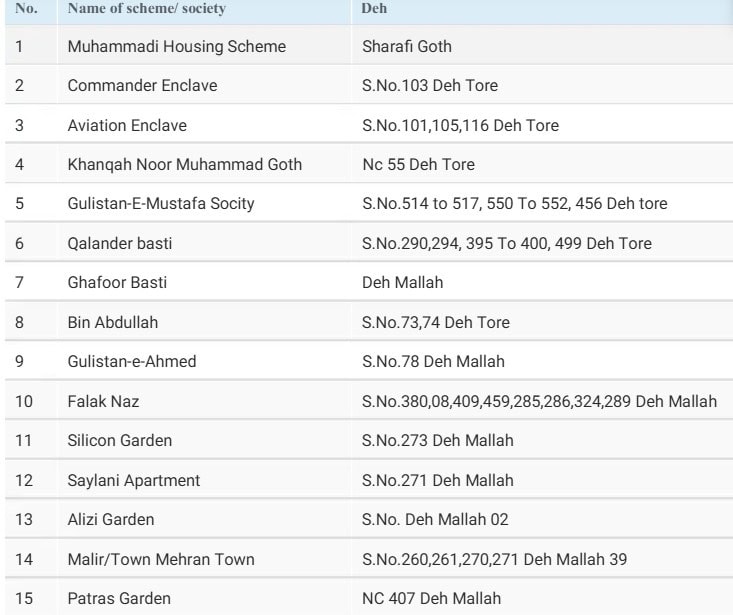This screenshot has width=733, height=615.
Task: Select Gulistan-e-Ahmed scheme name
Action: (x=132, y=362)
